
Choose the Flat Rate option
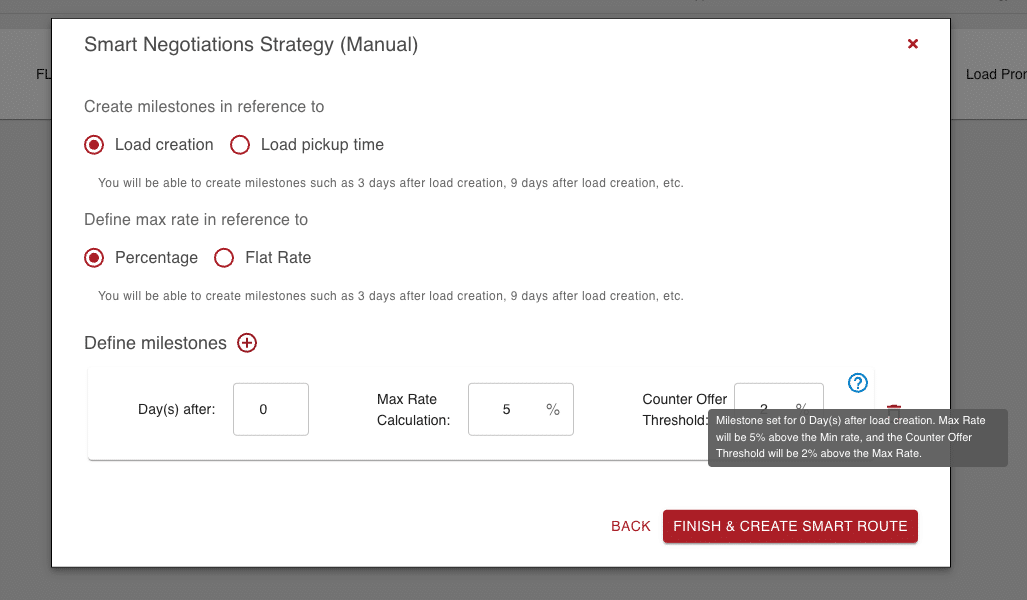pyautogui.click(x=224, y=258)
